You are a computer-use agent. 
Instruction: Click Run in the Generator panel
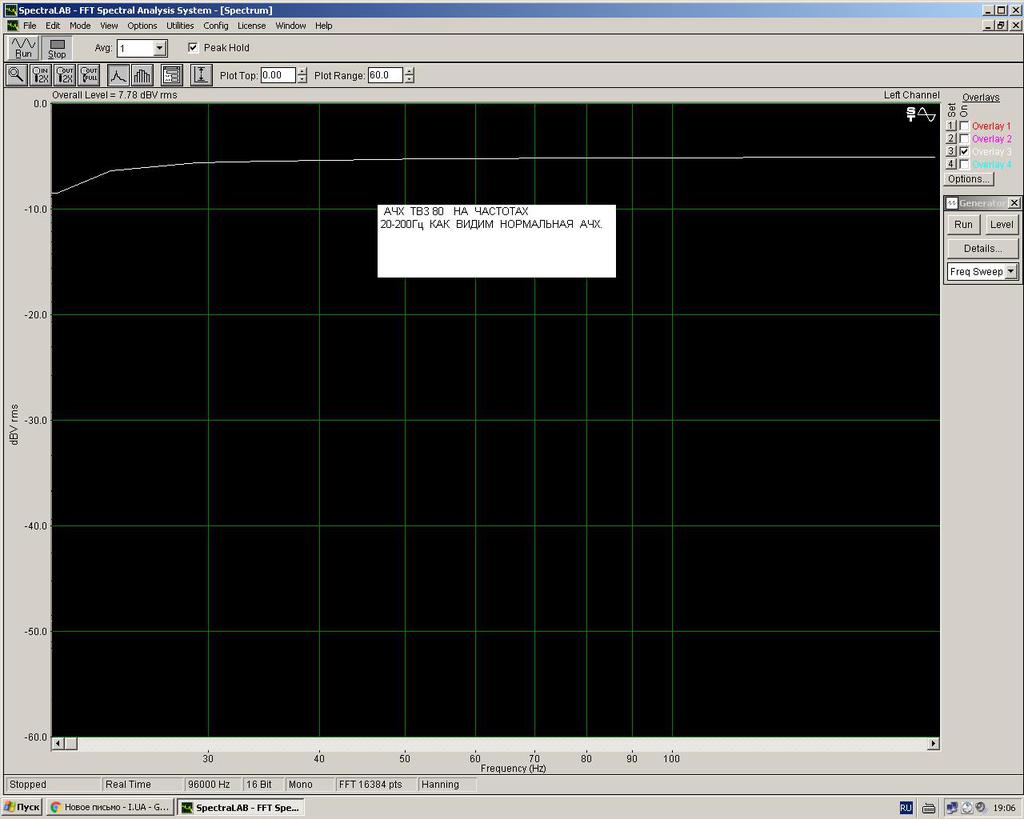tap(963, 224)
